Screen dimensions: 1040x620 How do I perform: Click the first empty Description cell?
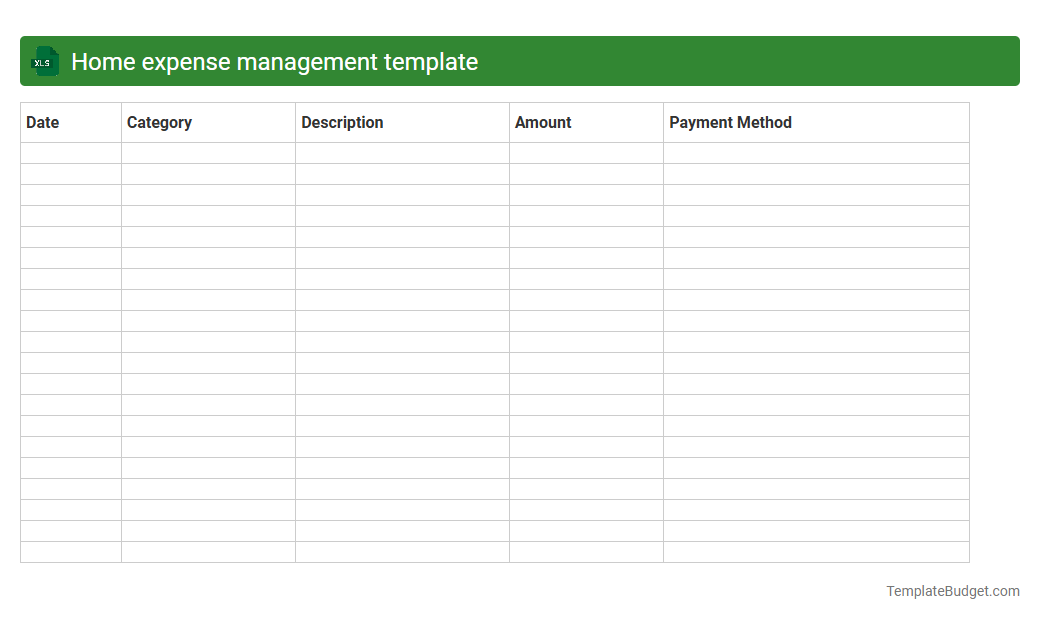401,152
